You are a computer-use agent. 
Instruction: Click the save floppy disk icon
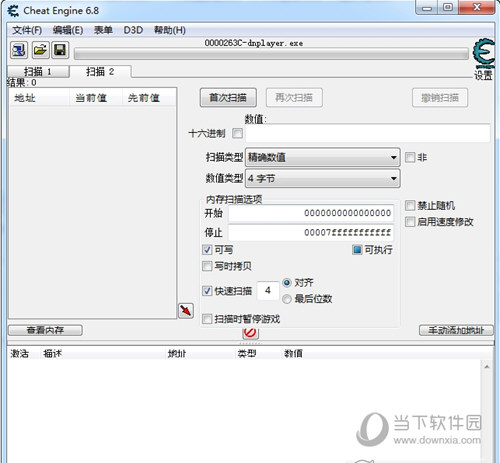(60, 50)
